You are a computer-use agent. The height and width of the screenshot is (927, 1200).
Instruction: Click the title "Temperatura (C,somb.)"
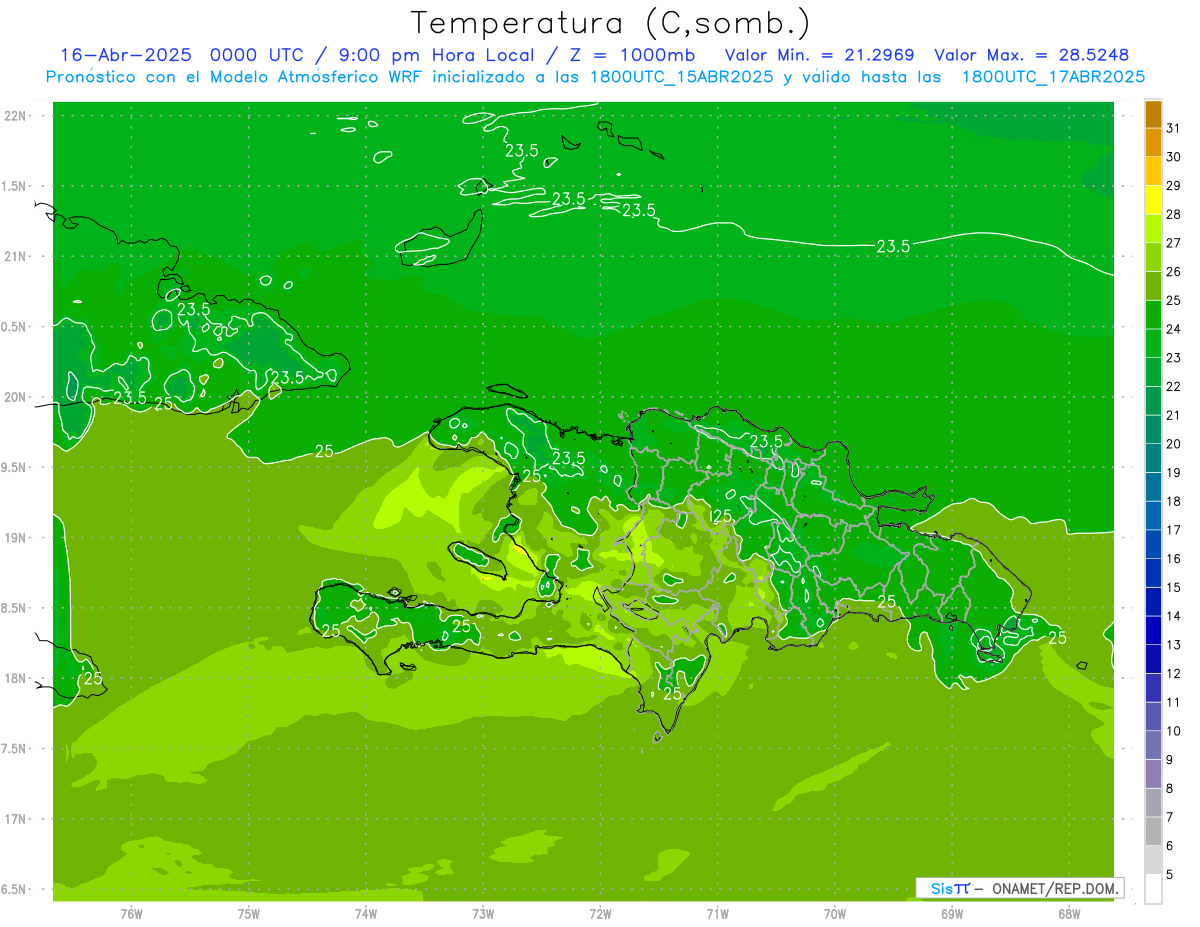click(611, 23)
